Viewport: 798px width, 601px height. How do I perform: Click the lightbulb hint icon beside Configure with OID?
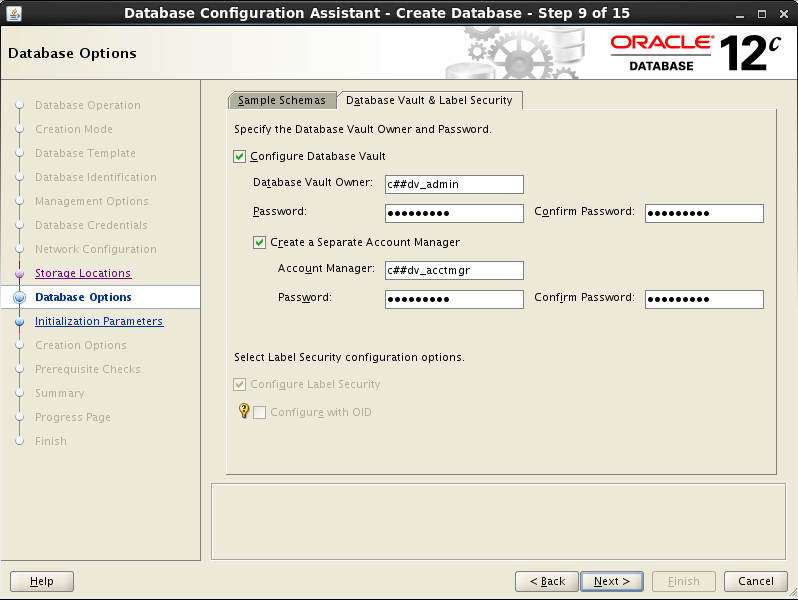coord(244,410)
